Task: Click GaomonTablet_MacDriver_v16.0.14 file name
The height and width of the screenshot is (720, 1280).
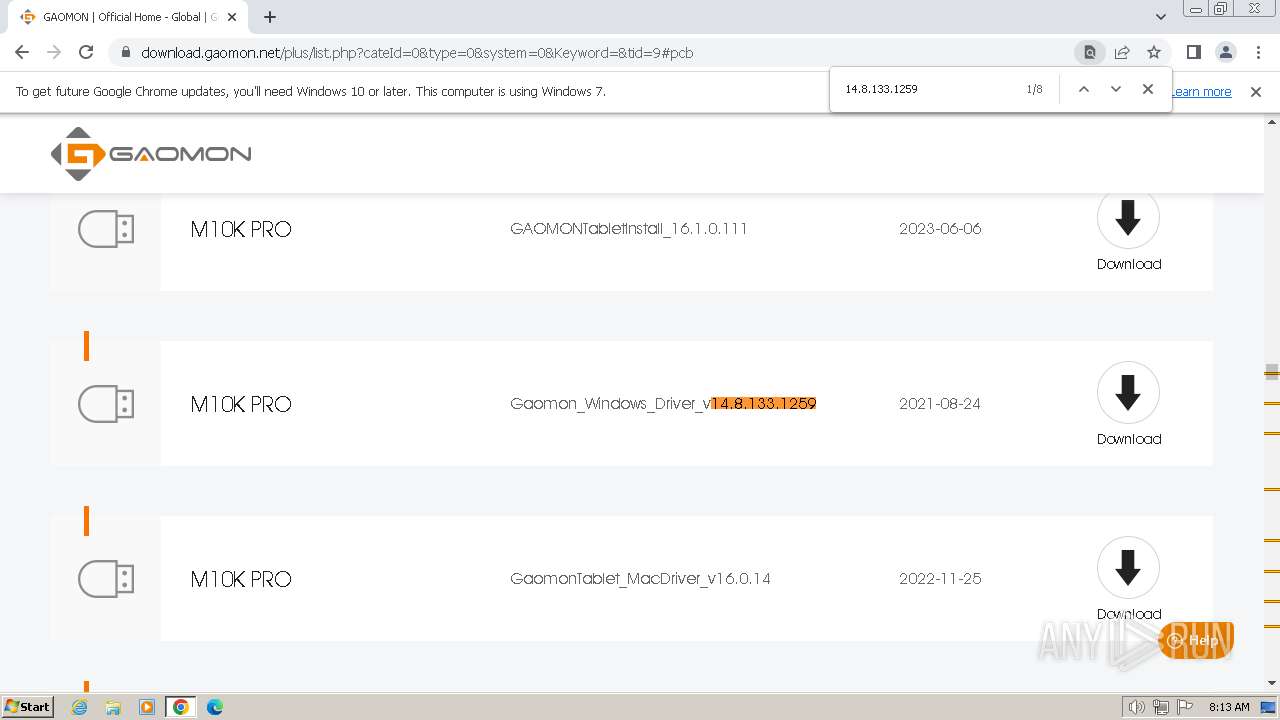Action: [640, 578]
